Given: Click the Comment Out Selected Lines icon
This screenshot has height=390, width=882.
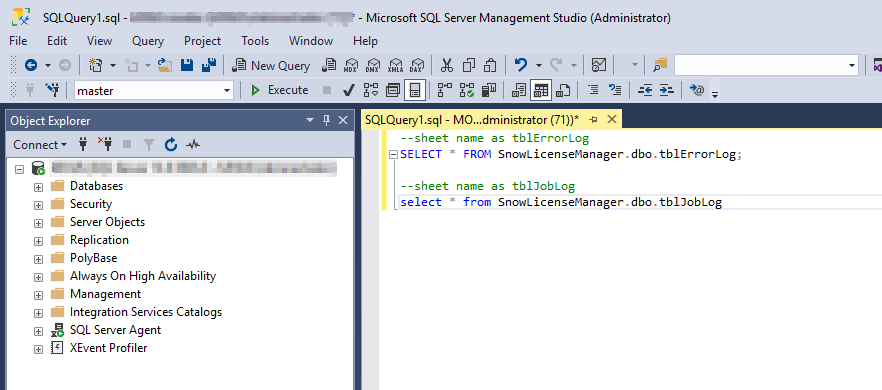Looking at the screenshot, I should pos(593,90).
